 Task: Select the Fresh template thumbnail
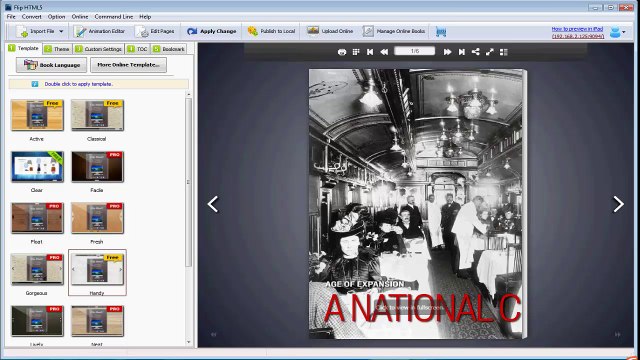coord(97,218)
